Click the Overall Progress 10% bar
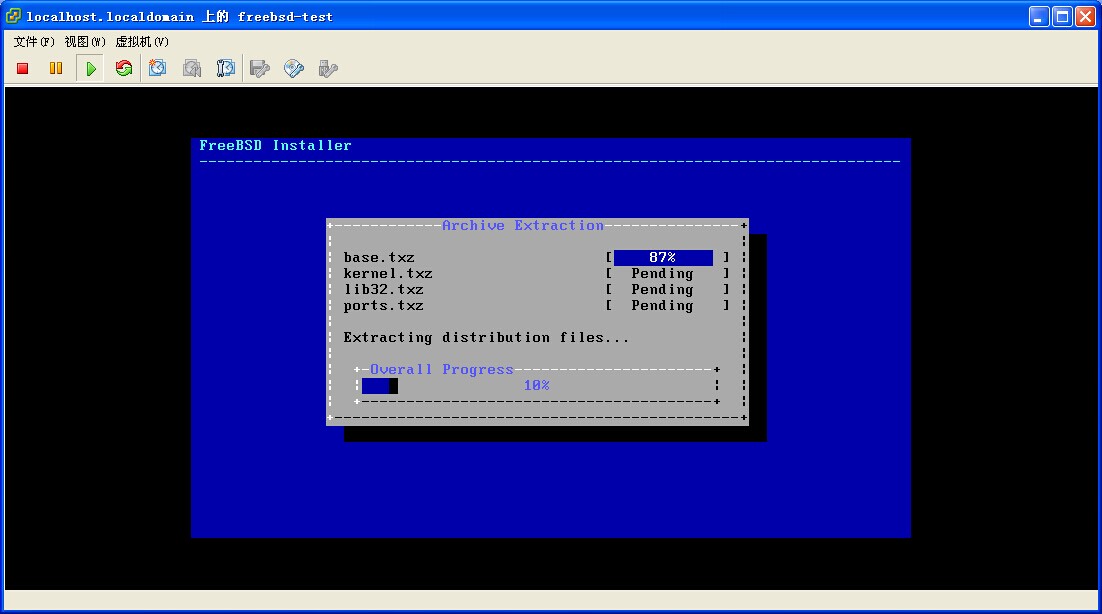The width and height of the screenshot is (1102, 614). pos(536,386)
